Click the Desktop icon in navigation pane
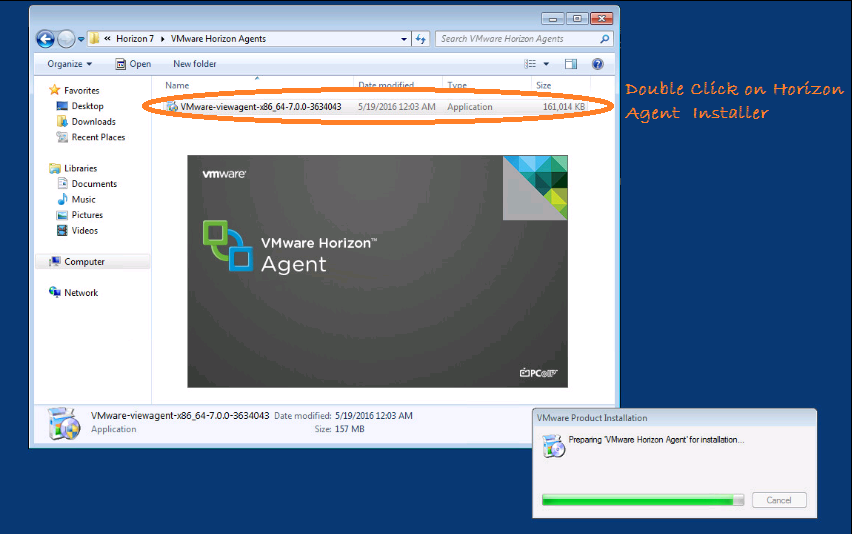The width and height of the screenshot is (852, 534). pos(62,106)
